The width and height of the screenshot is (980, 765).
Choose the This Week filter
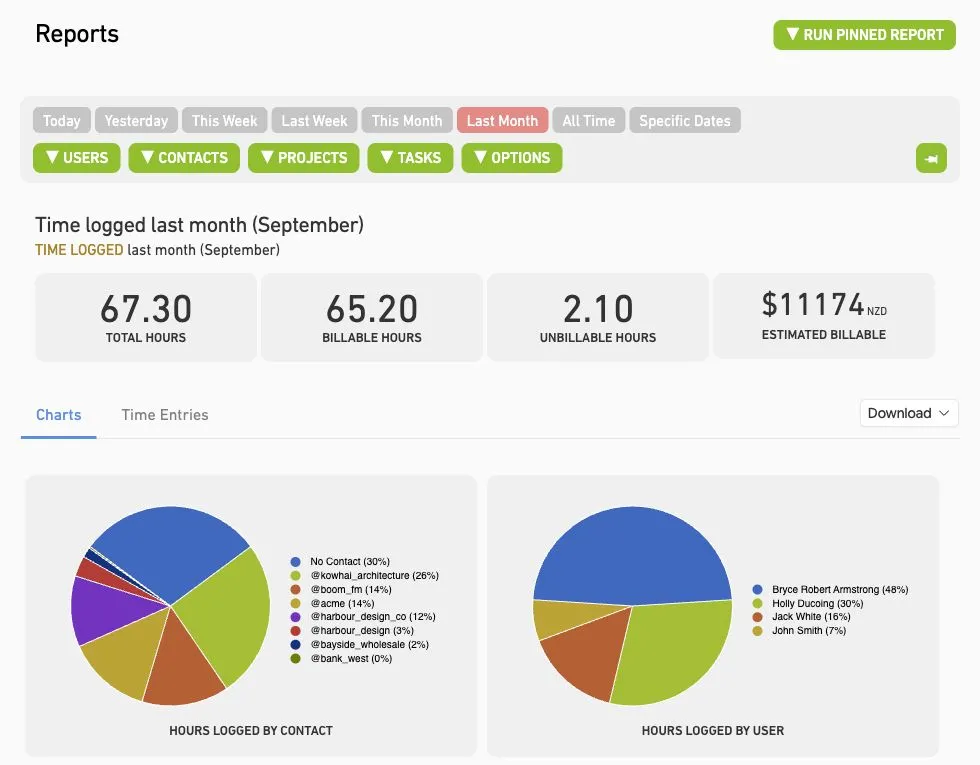224,121
